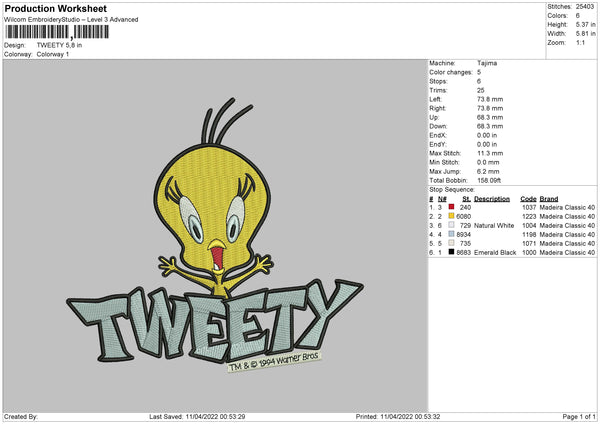Click 'Madeira Classic 40' brand in row 1
The height and width of the screenshot is (424, 600).
tap(567, 207)
